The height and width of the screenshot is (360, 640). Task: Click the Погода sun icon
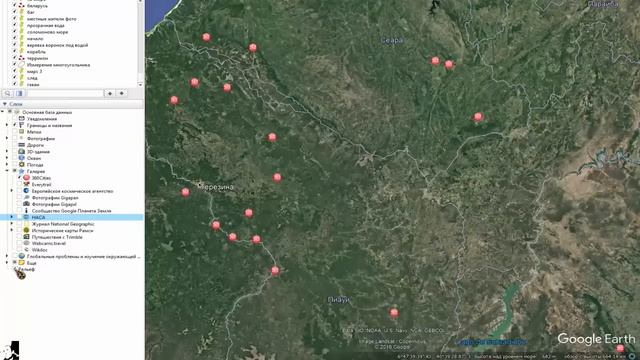pyautogui.click(x=22, y=164)
